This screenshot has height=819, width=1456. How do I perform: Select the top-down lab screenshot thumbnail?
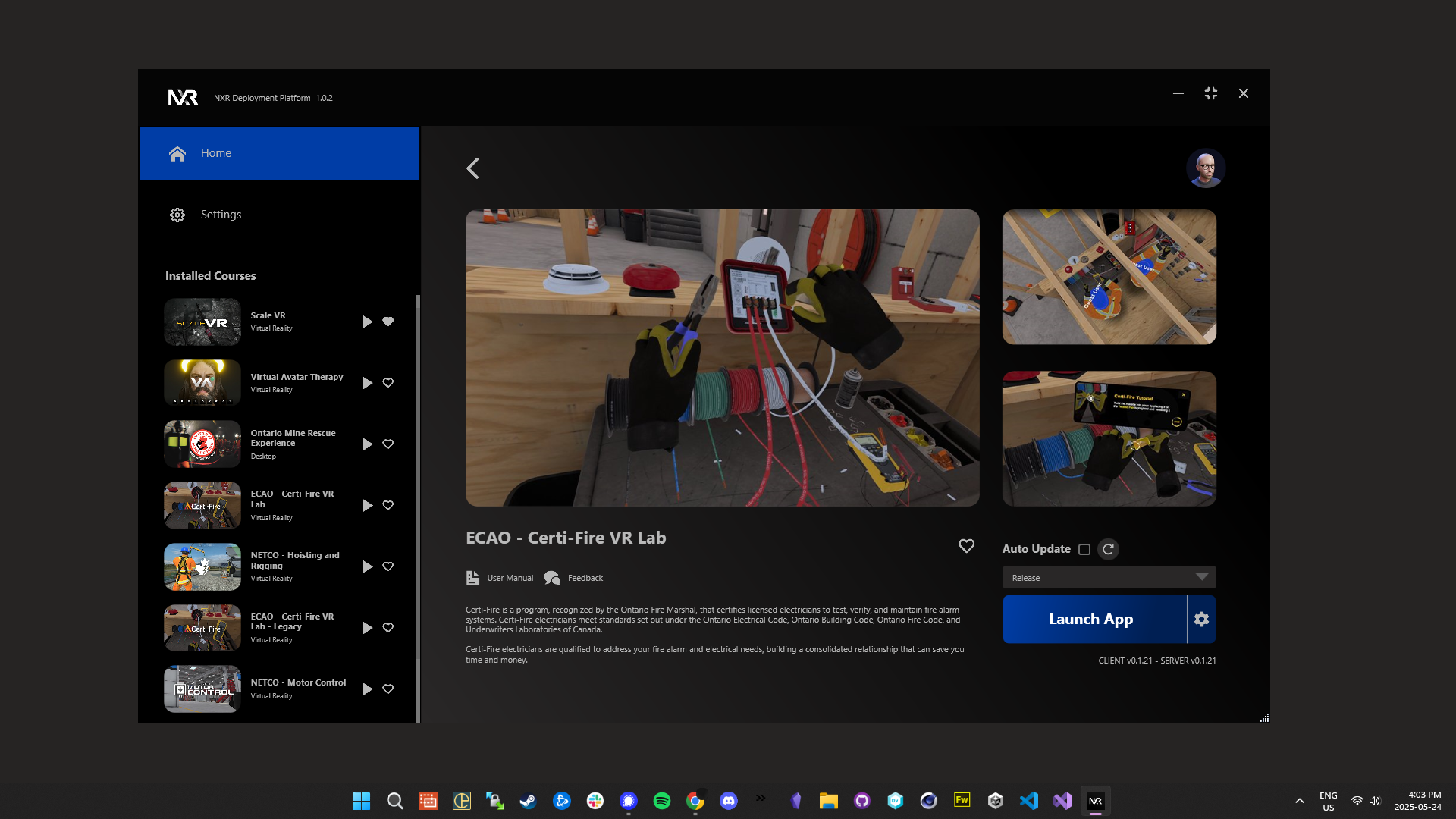(x=1109, y=277)
